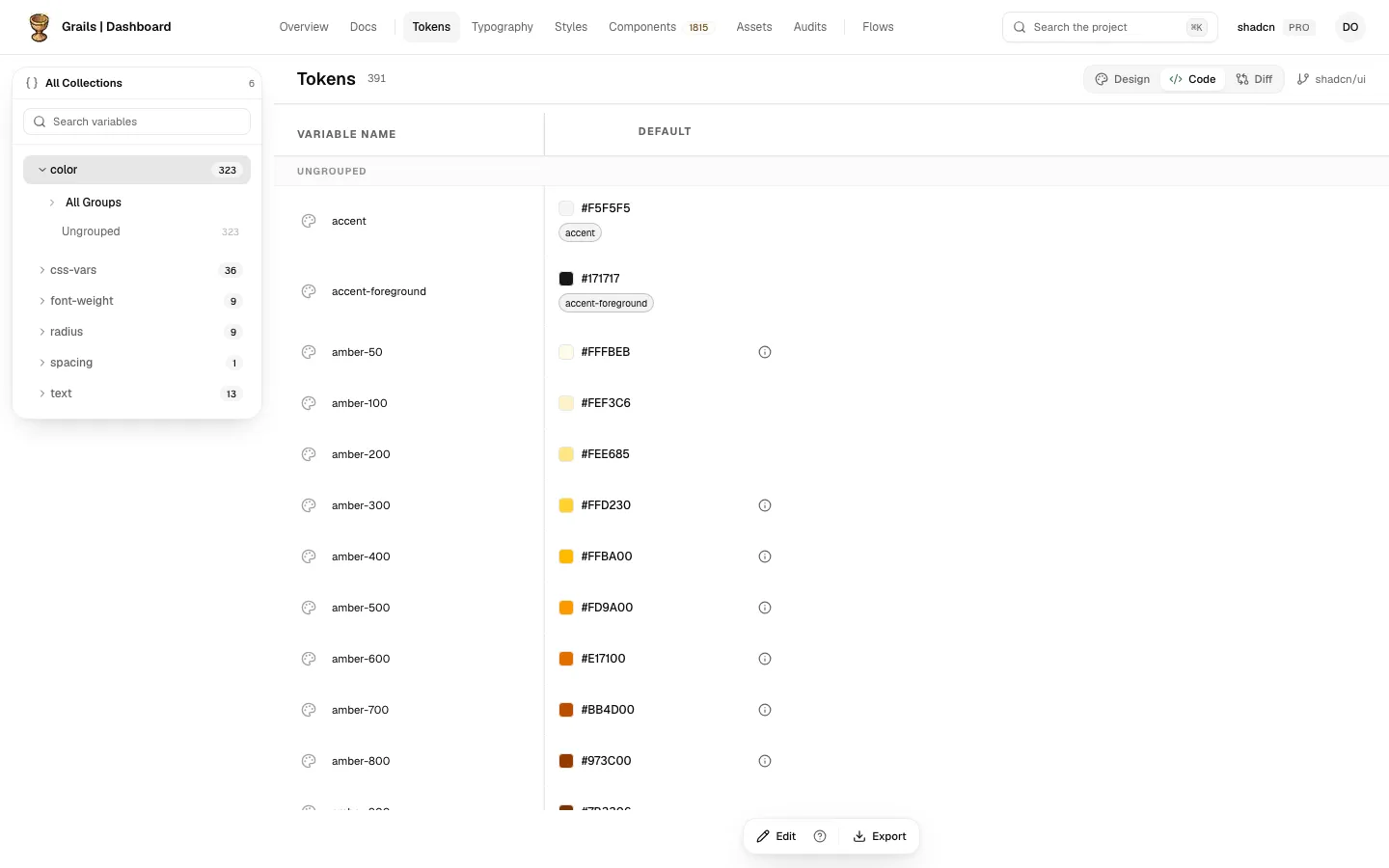
Task: Expand the spacing collection
Action: tap(42, 363)
